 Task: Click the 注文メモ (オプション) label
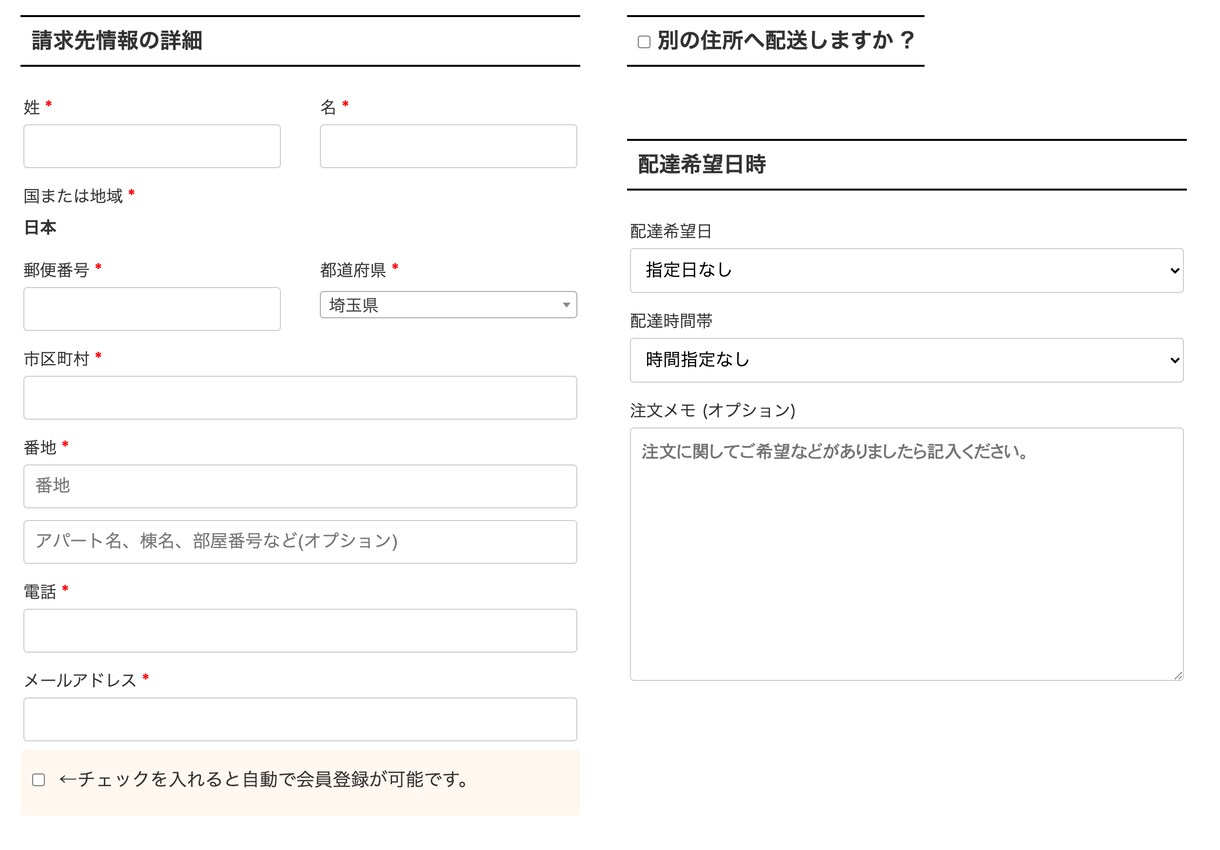pos(713,411)
